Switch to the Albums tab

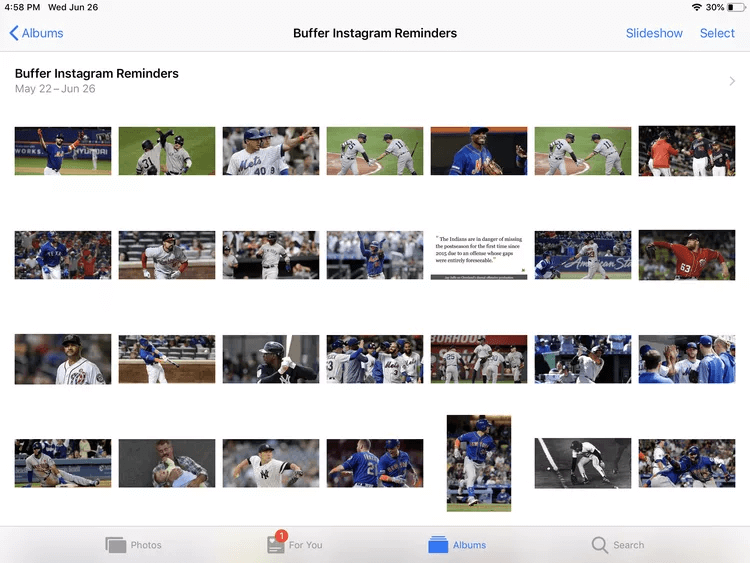[457, 545]
